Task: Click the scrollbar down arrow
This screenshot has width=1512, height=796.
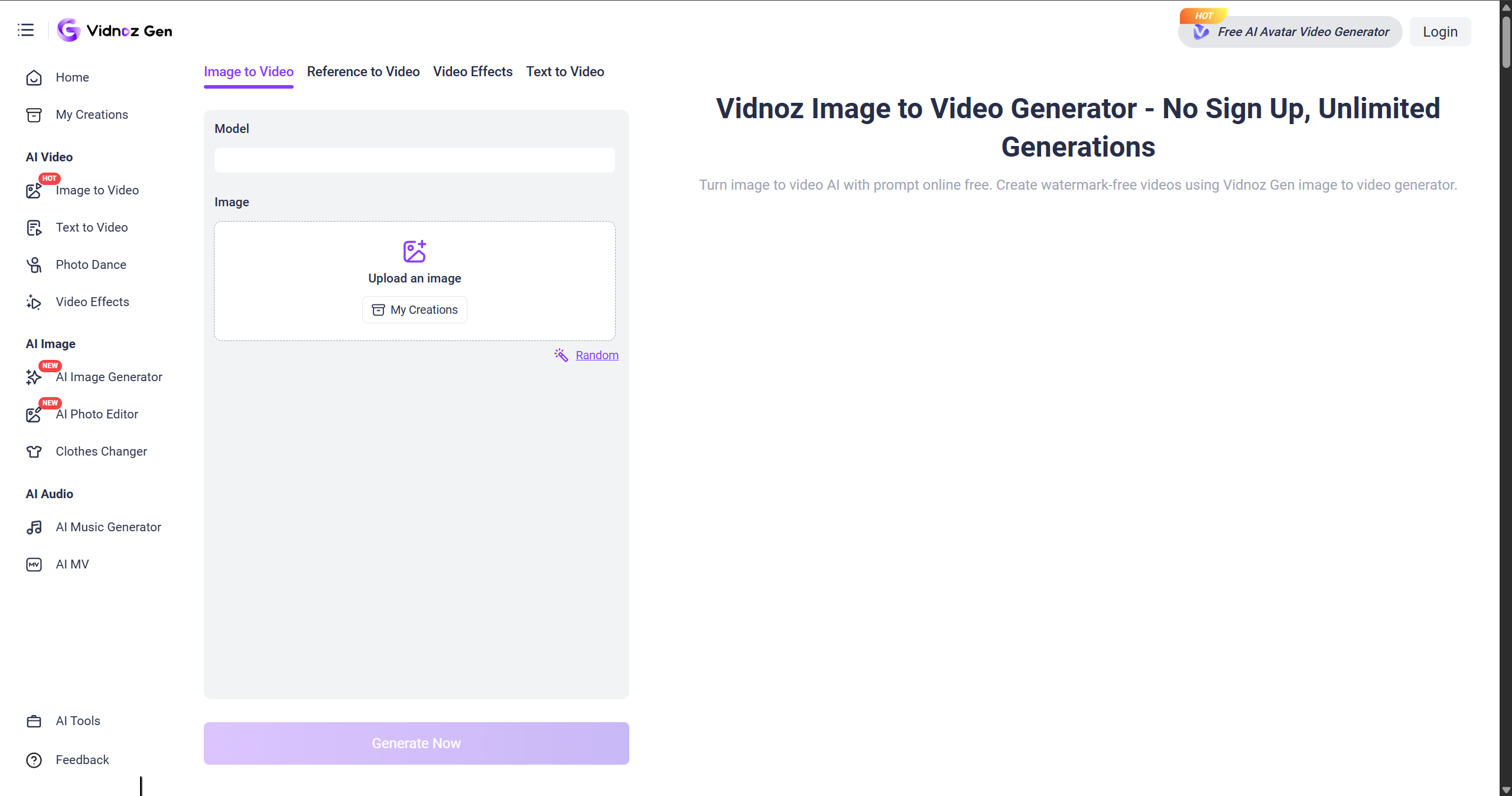Action: [1506, 790]
